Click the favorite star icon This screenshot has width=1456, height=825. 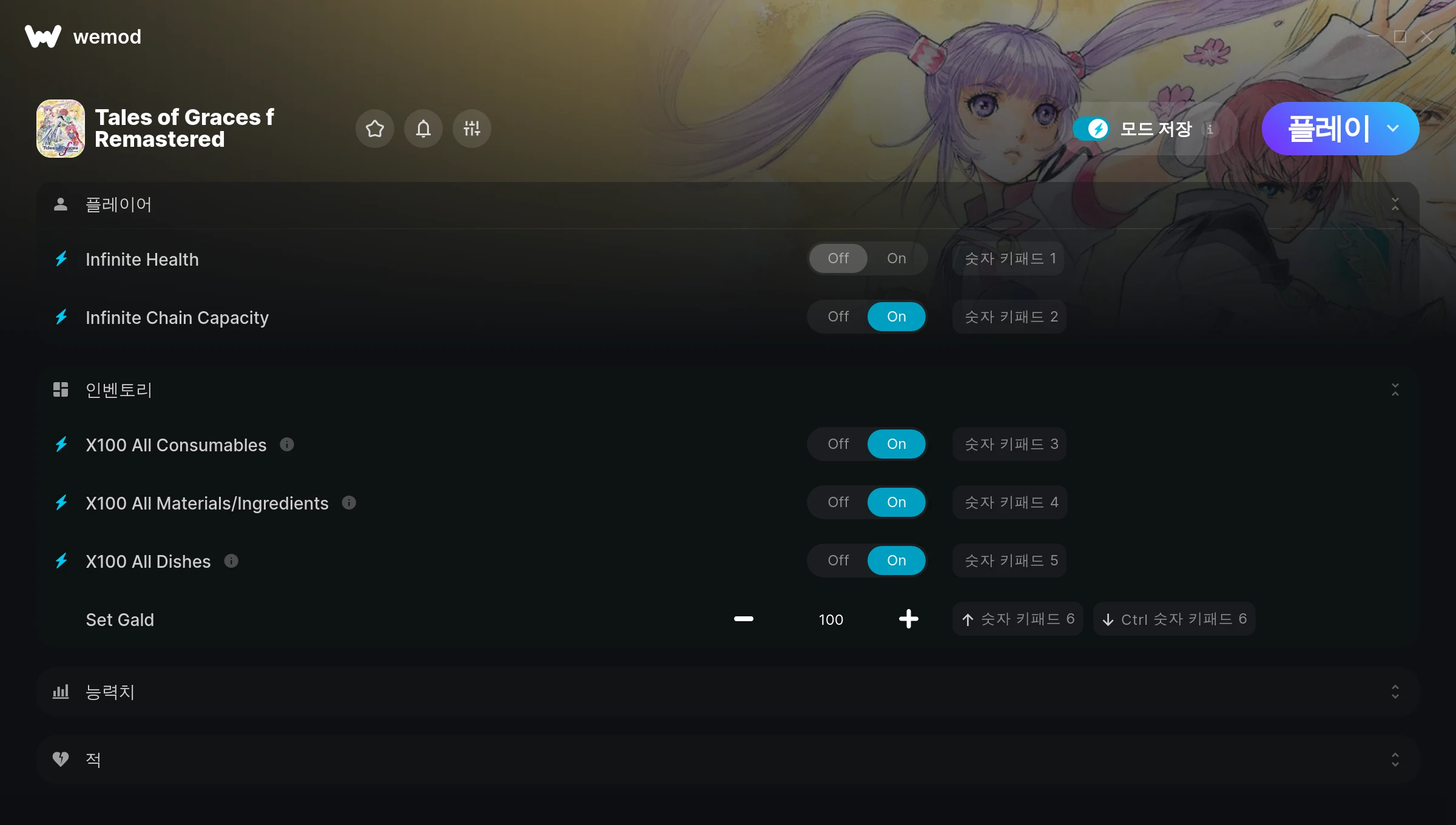(x=375, y=129)
